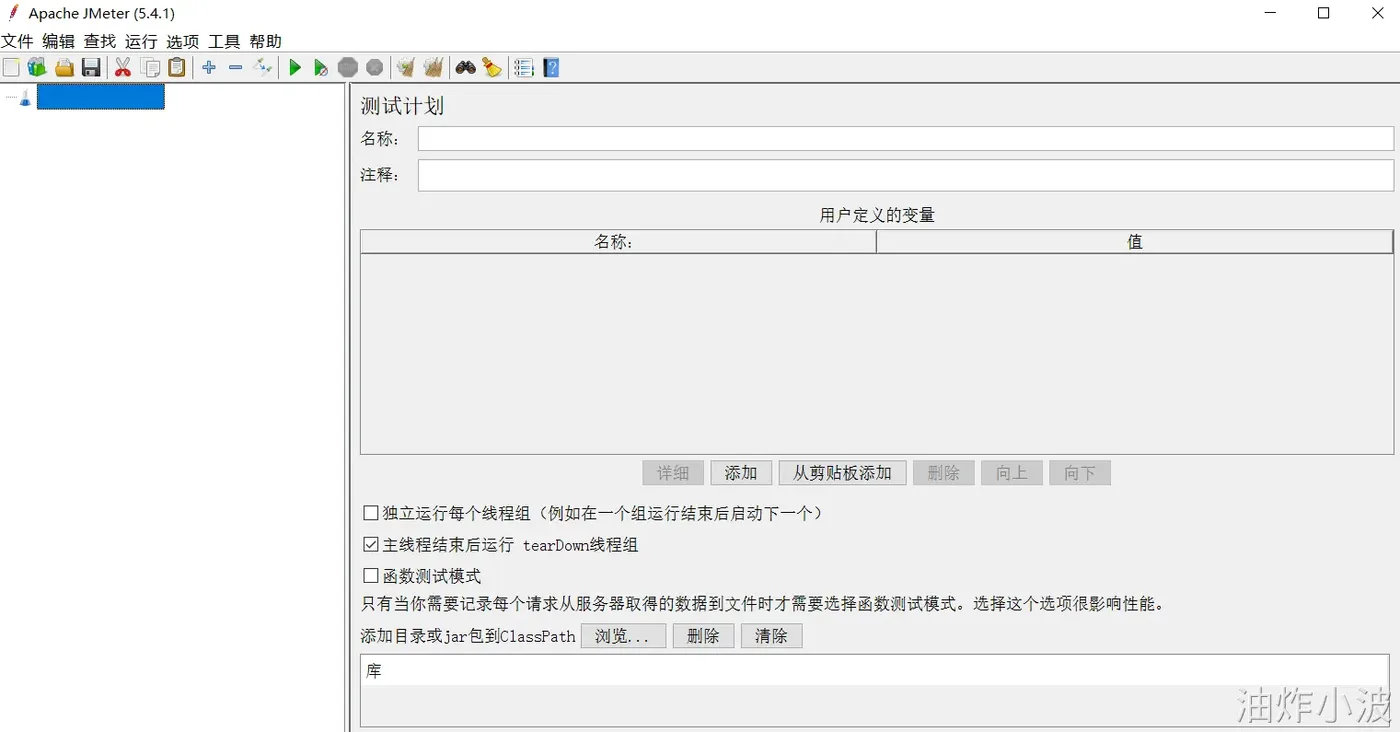
Task: Expand all tree nodes with plus icon
Action: click(x=209, y=68)
